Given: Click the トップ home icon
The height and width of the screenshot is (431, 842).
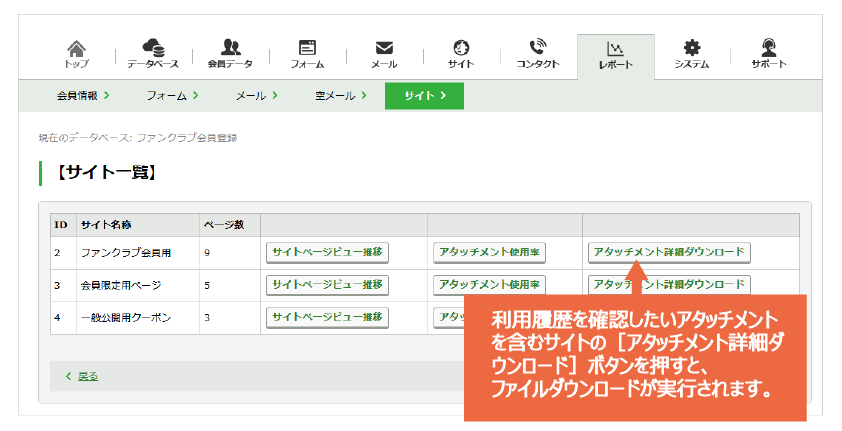Looking at the screenshot, I should click(x=76, y=49).
